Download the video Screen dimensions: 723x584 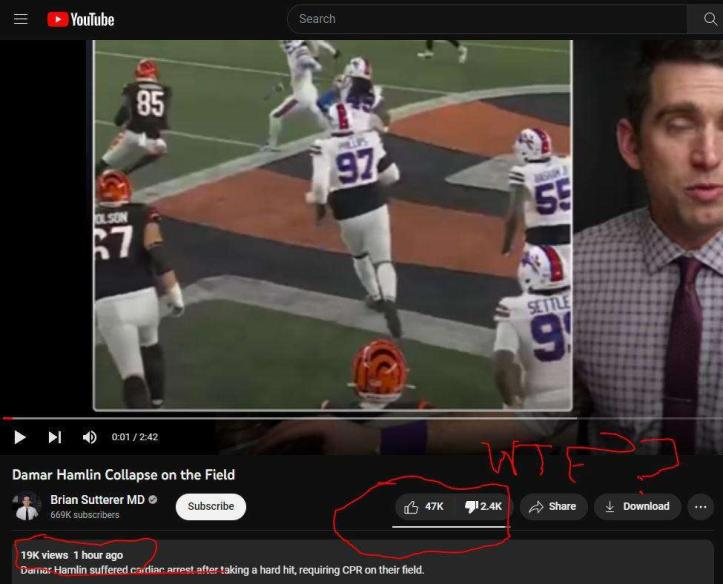637,507
